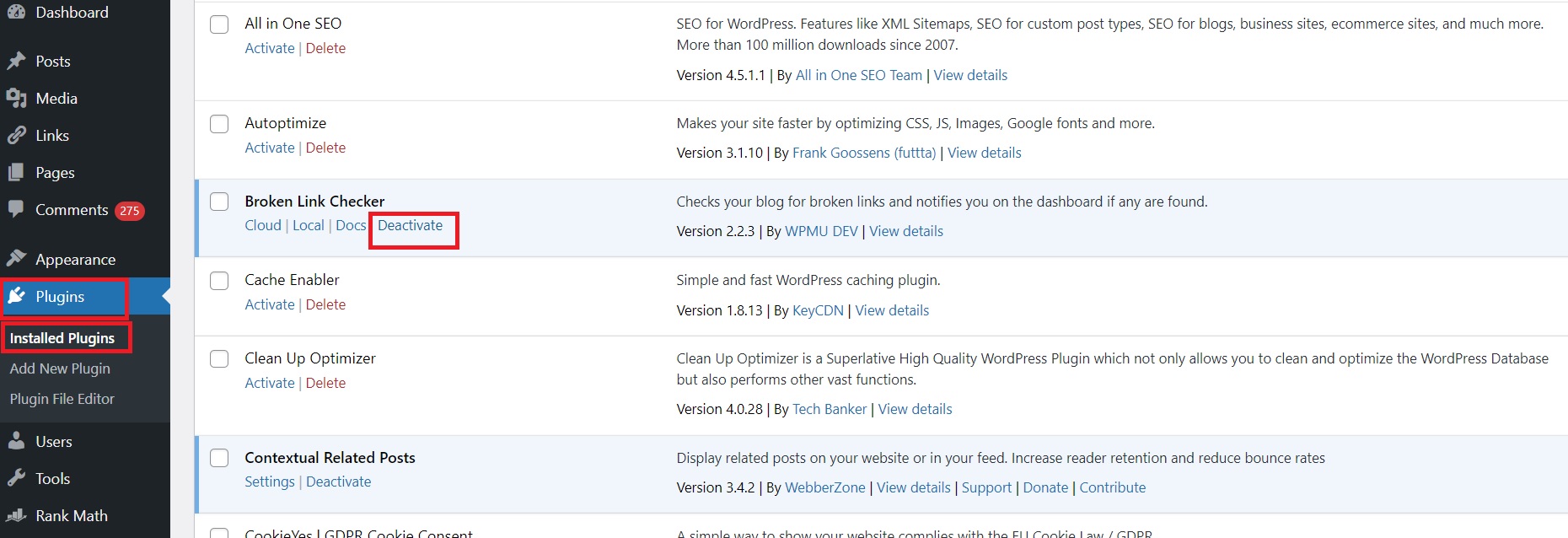View details for Broken Link Checker
The image size is (1568, 538).
pyautogui.click(x=906, y=231)
